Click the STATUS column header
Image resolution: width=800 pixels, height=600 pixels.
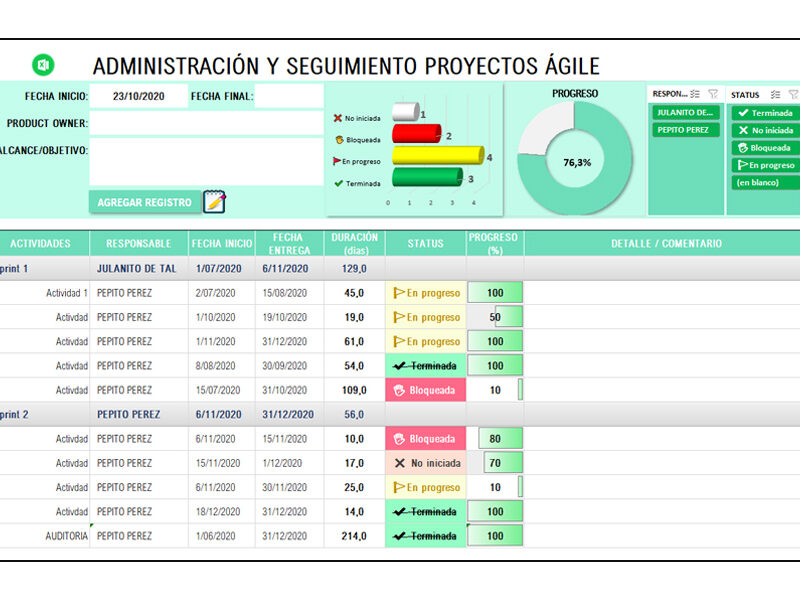pos(426,243)
